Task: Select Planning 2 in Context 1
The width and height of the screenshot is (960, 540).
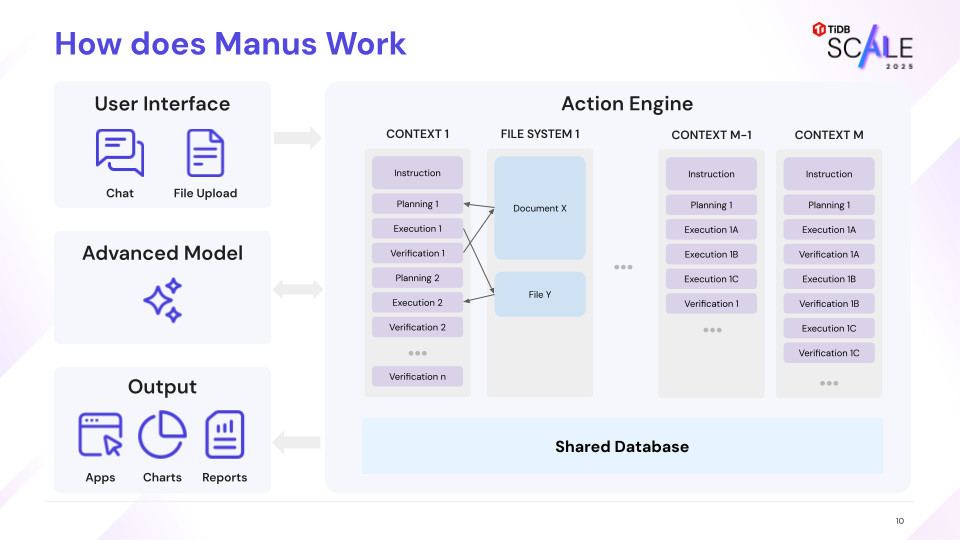Action: (x=417, y=278)
